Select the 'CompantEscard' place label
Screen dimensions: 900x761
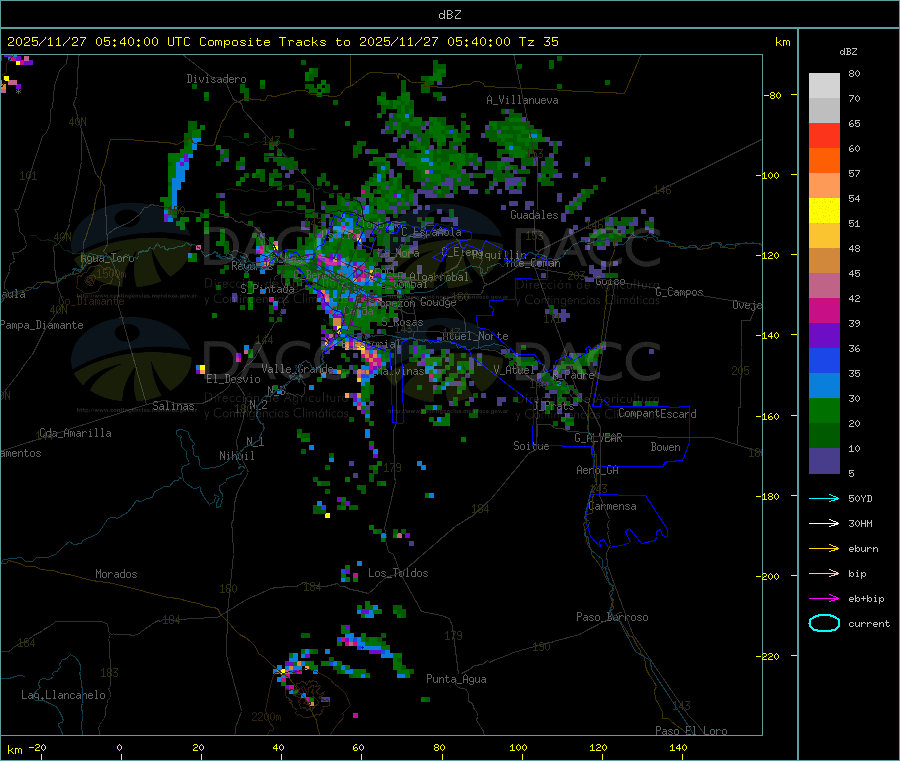click(657, 413)
